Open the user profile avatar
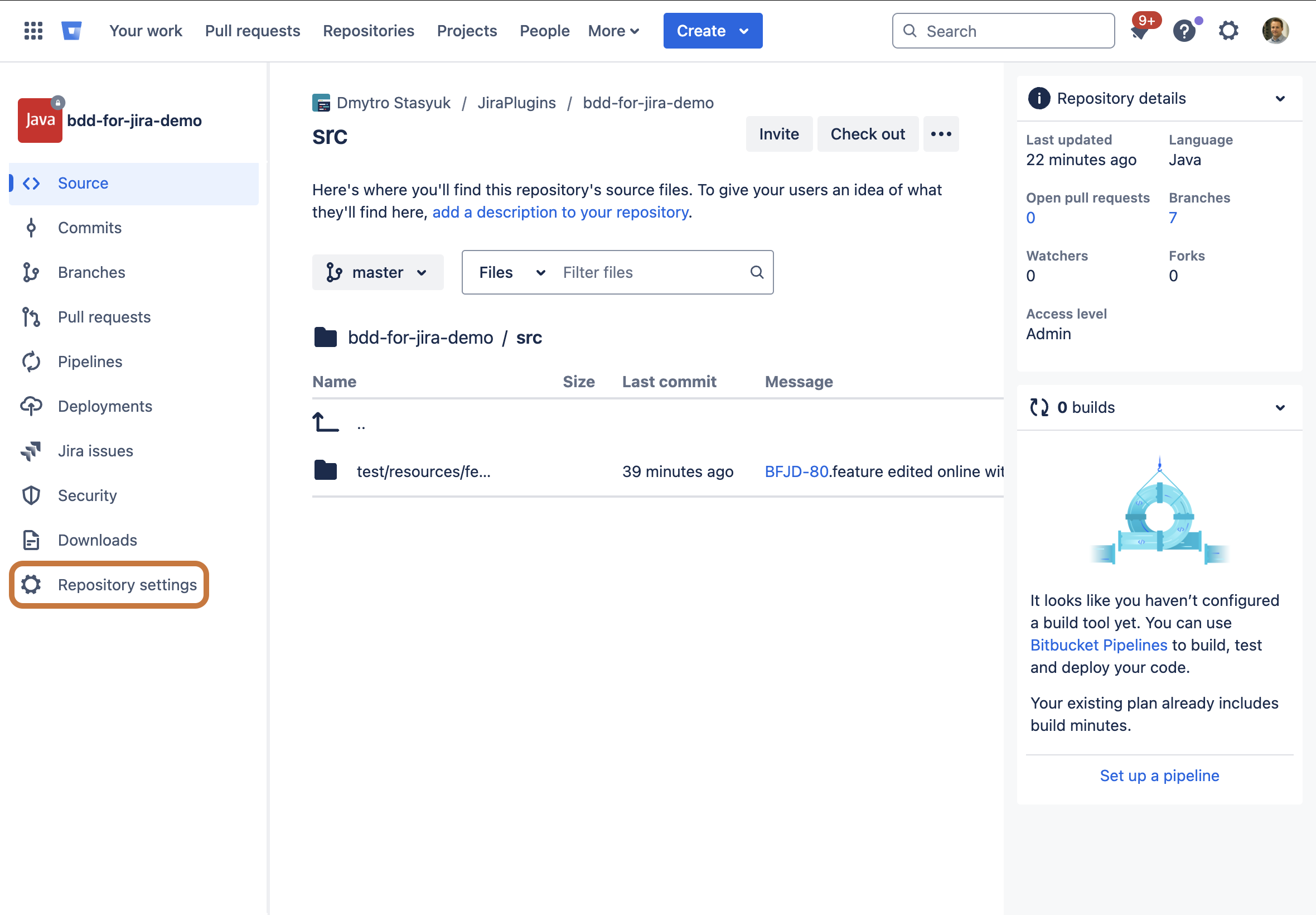 (x=1275, y=31)
